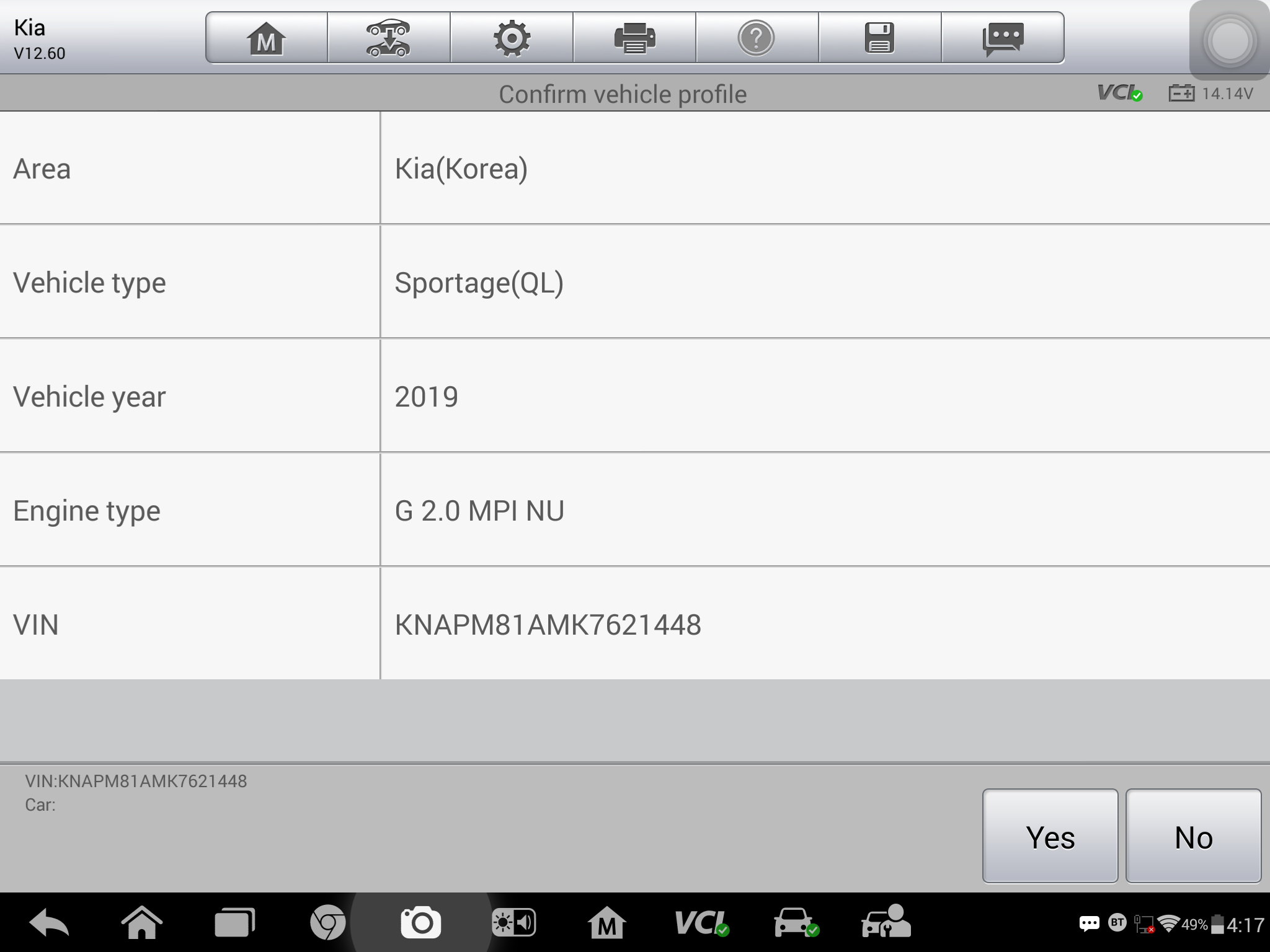
Task: Open MaxiSys app from bottom navigation bar
Action: pyautogui.click(x=606, y=923)
